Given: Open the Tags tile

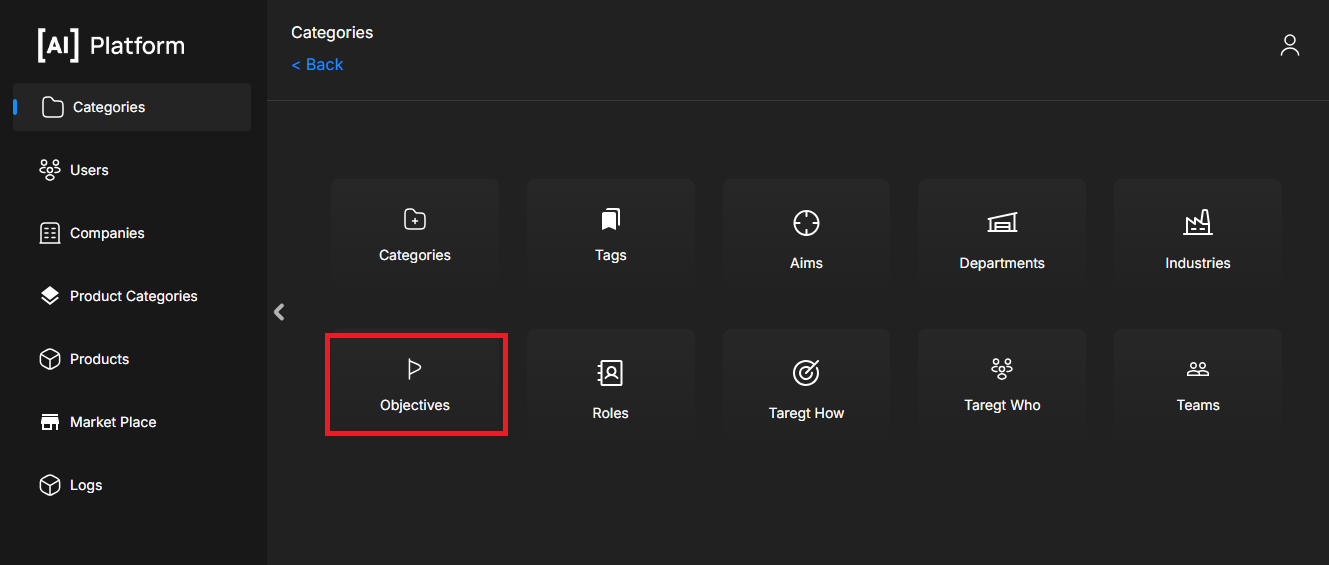Looking at the screenshot, I should point(610,236).
